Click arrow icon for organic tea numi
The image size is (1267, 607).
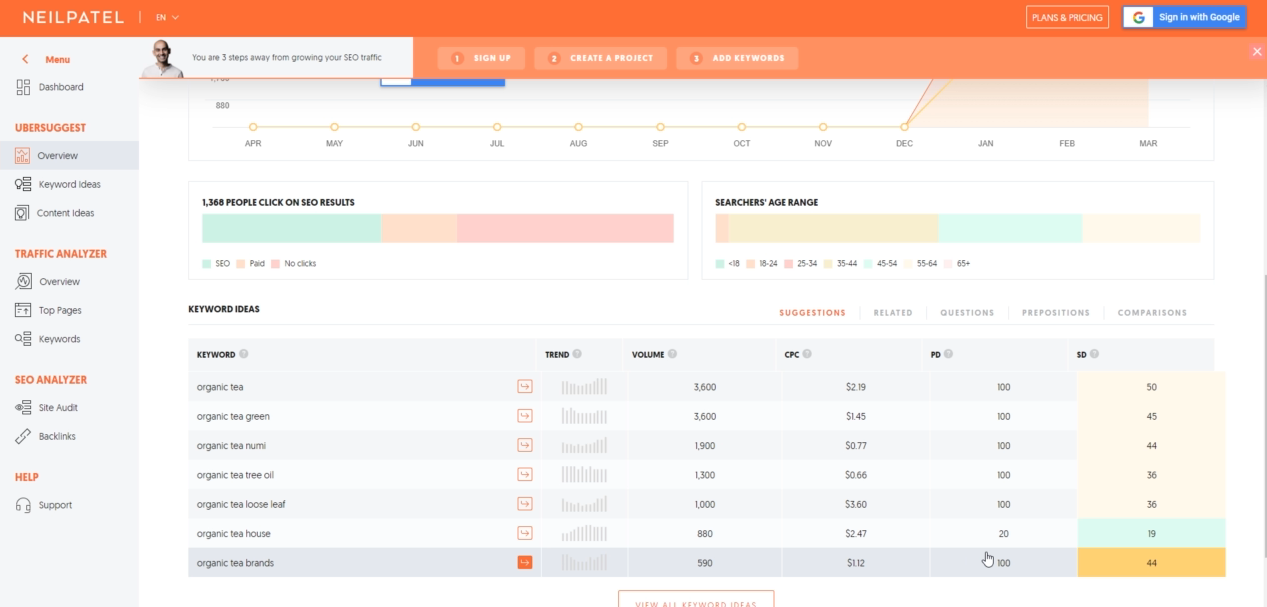coord(525,445)
